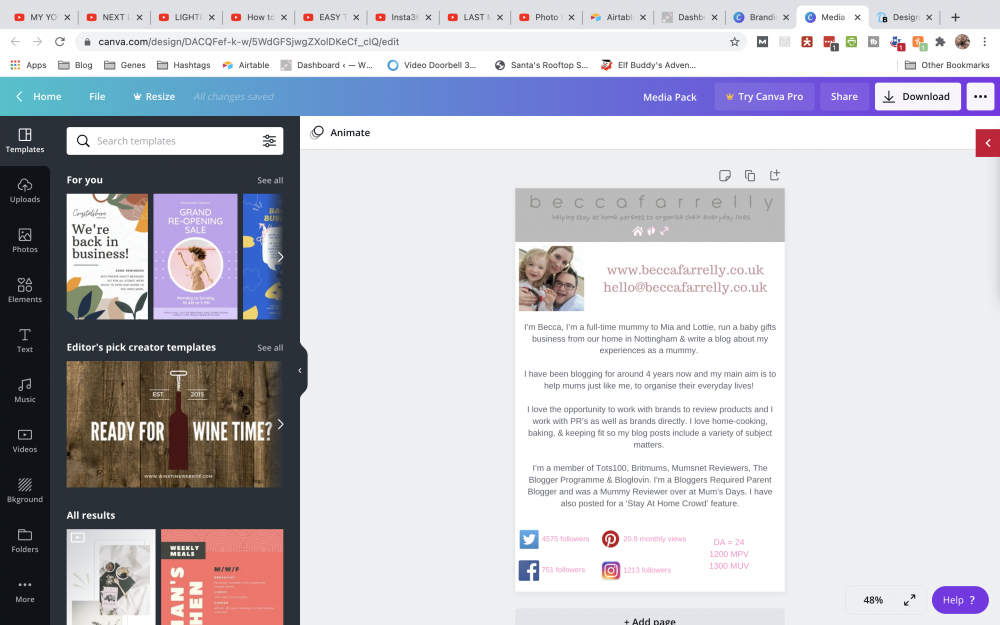Click the add notes icon above page
This screenshot has height=625, width=1000.
725,176
